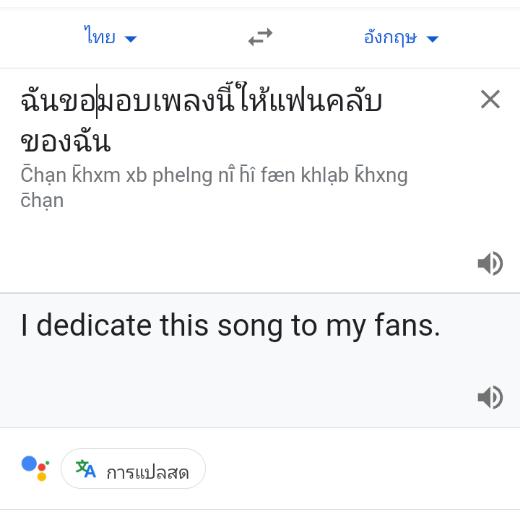Click the word fans in the translation
520x520 pixels.
pos(407,325)
